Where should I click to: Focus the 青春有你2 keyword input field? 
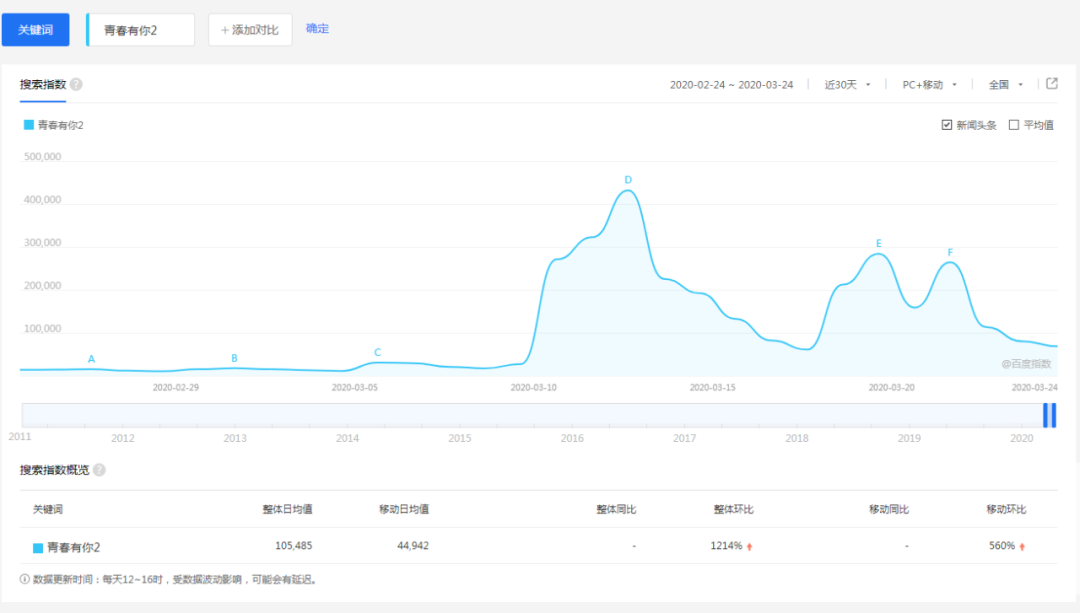pos(141,30)
